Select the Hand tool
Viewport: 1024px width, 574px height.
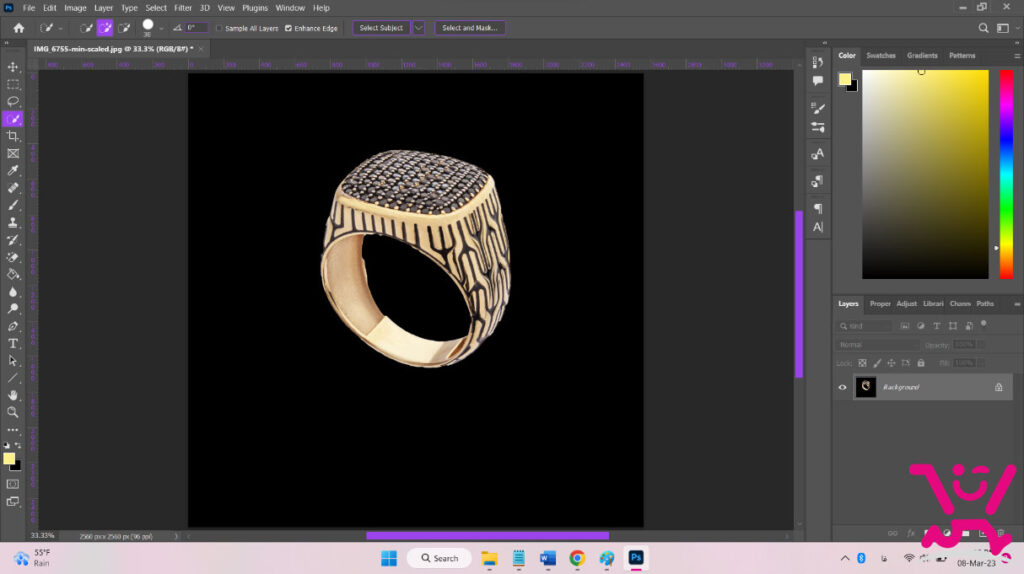(13, 395)
